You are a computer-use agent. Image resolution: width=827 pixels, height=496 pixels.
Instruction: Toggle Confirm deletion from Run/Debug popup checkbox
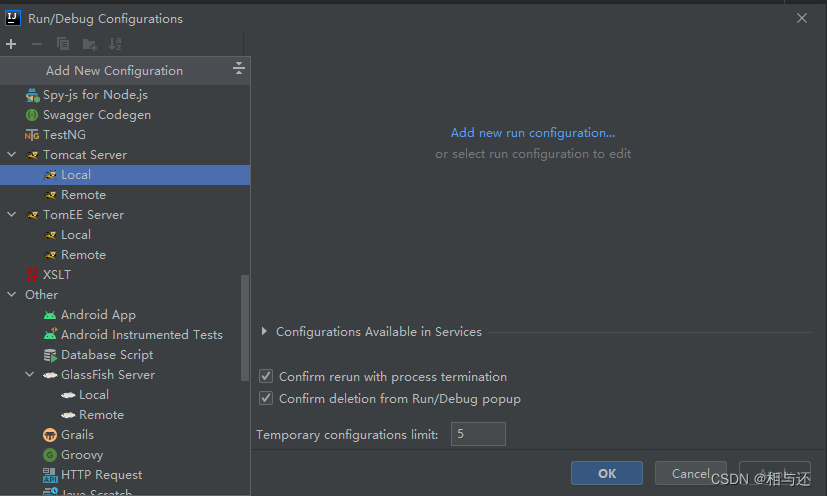pos(266,398)
